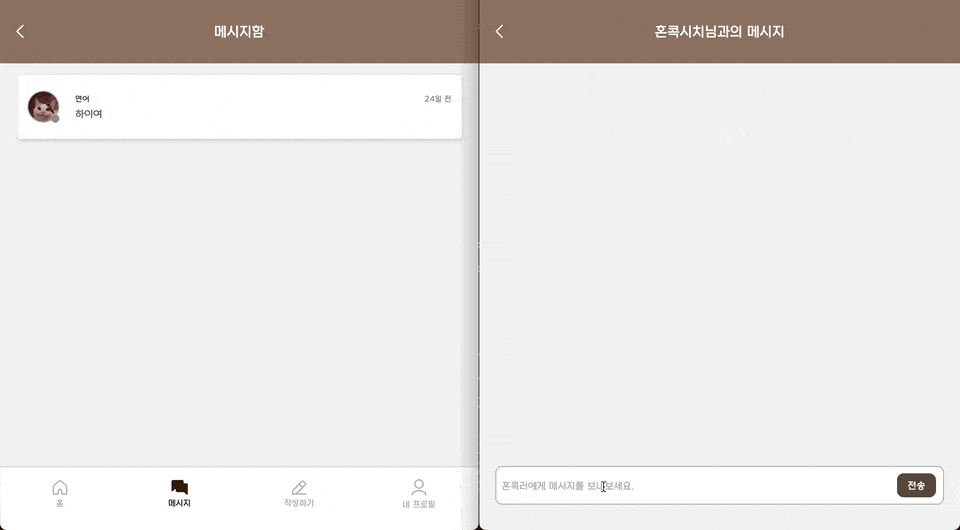This screenshot has height=530, width=960.
Task: Click the 혼콕시치님과의 메시지 header title
Action: (719, 32)
